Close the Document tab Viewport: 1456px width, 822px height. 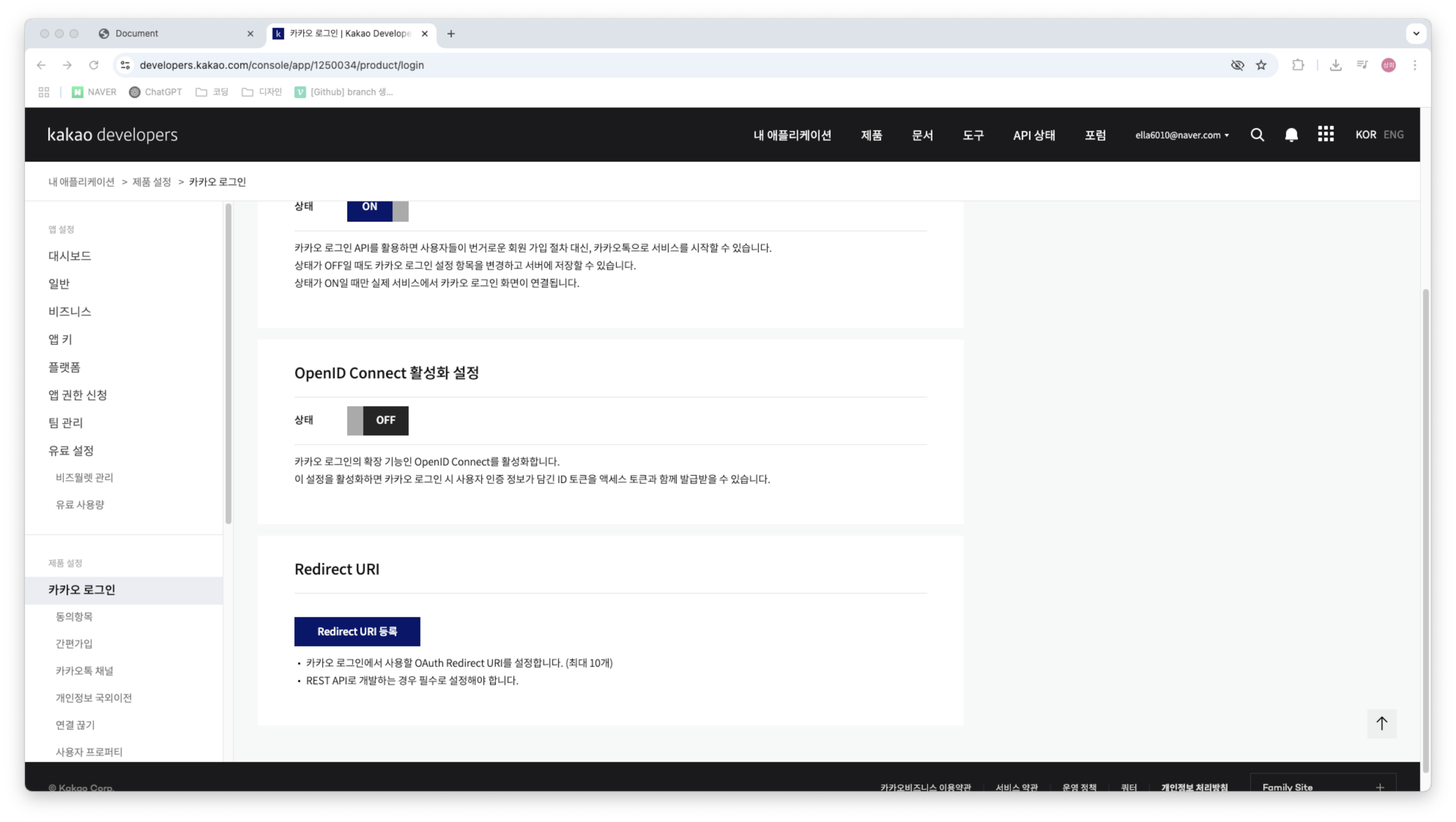(250, 34)
